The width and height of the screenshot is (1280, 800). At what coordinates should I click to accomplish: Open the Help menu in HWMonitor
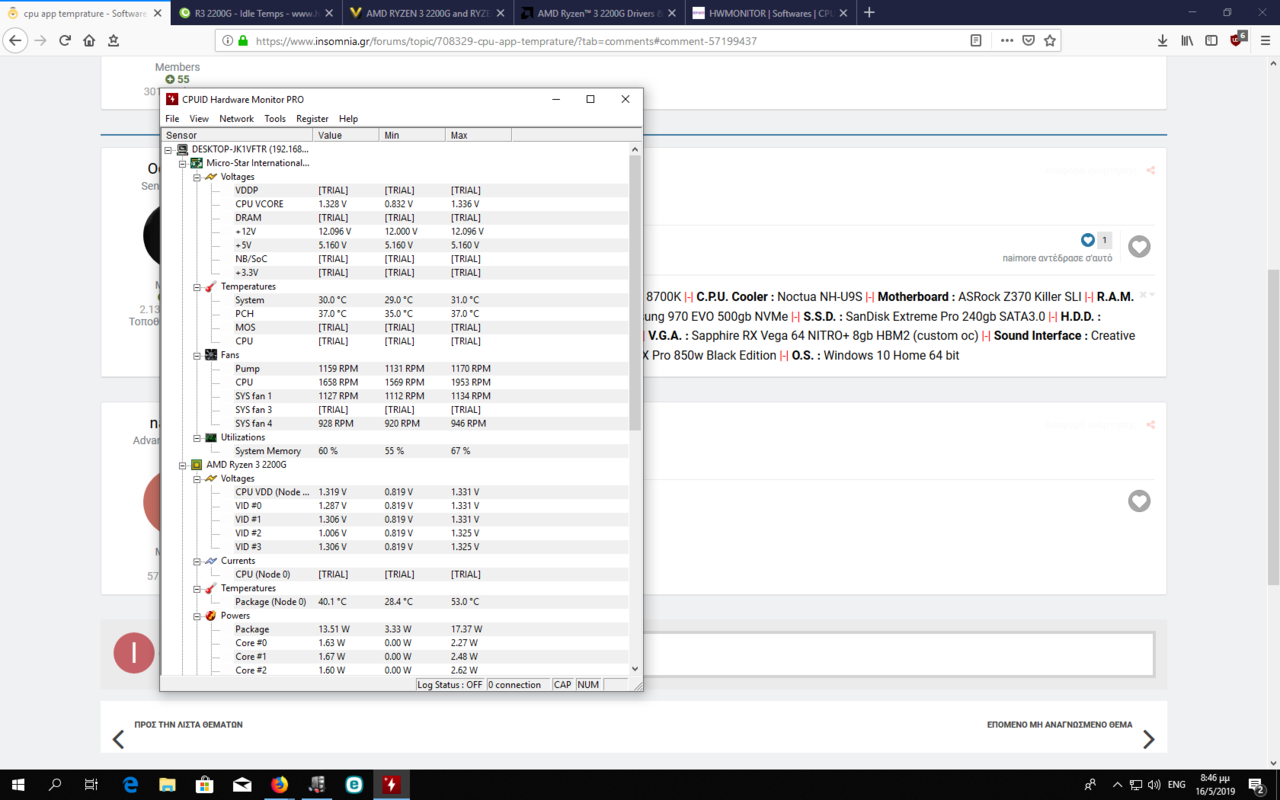(x=348, y=118)
